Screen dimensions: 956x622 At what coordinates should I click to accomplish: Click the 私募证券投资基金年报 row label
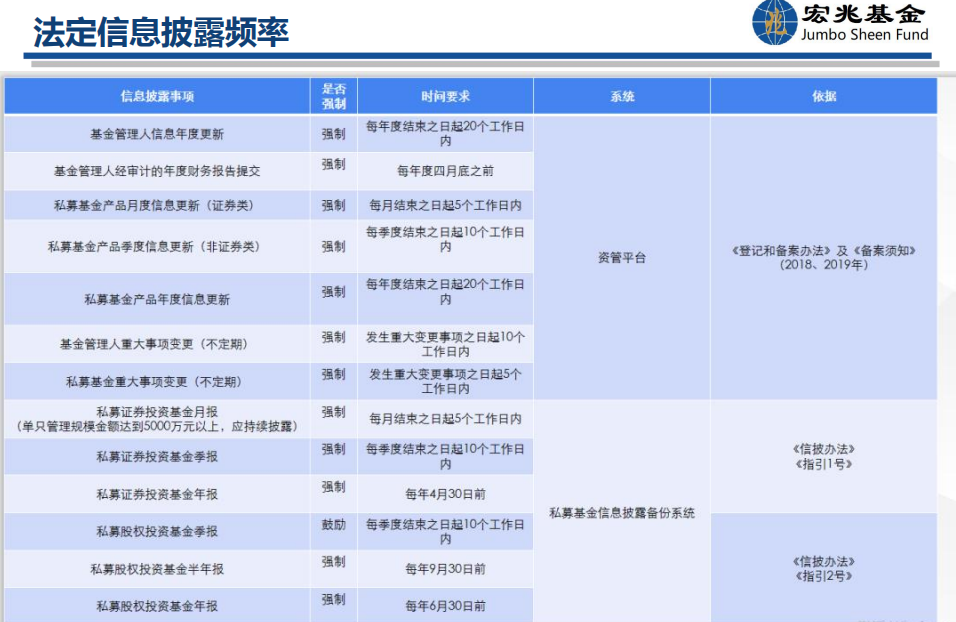click(x=157, y=494)
